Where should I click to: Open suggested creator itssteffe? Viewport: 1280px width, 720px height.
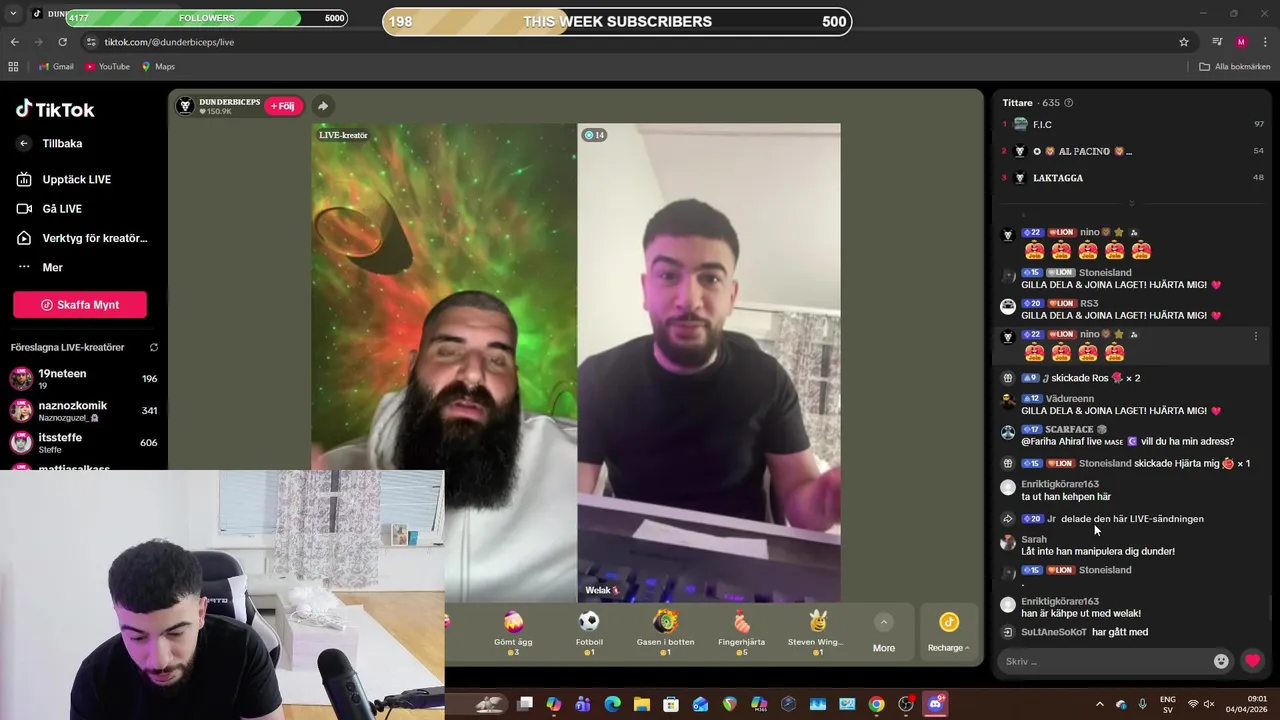point(82,442)
